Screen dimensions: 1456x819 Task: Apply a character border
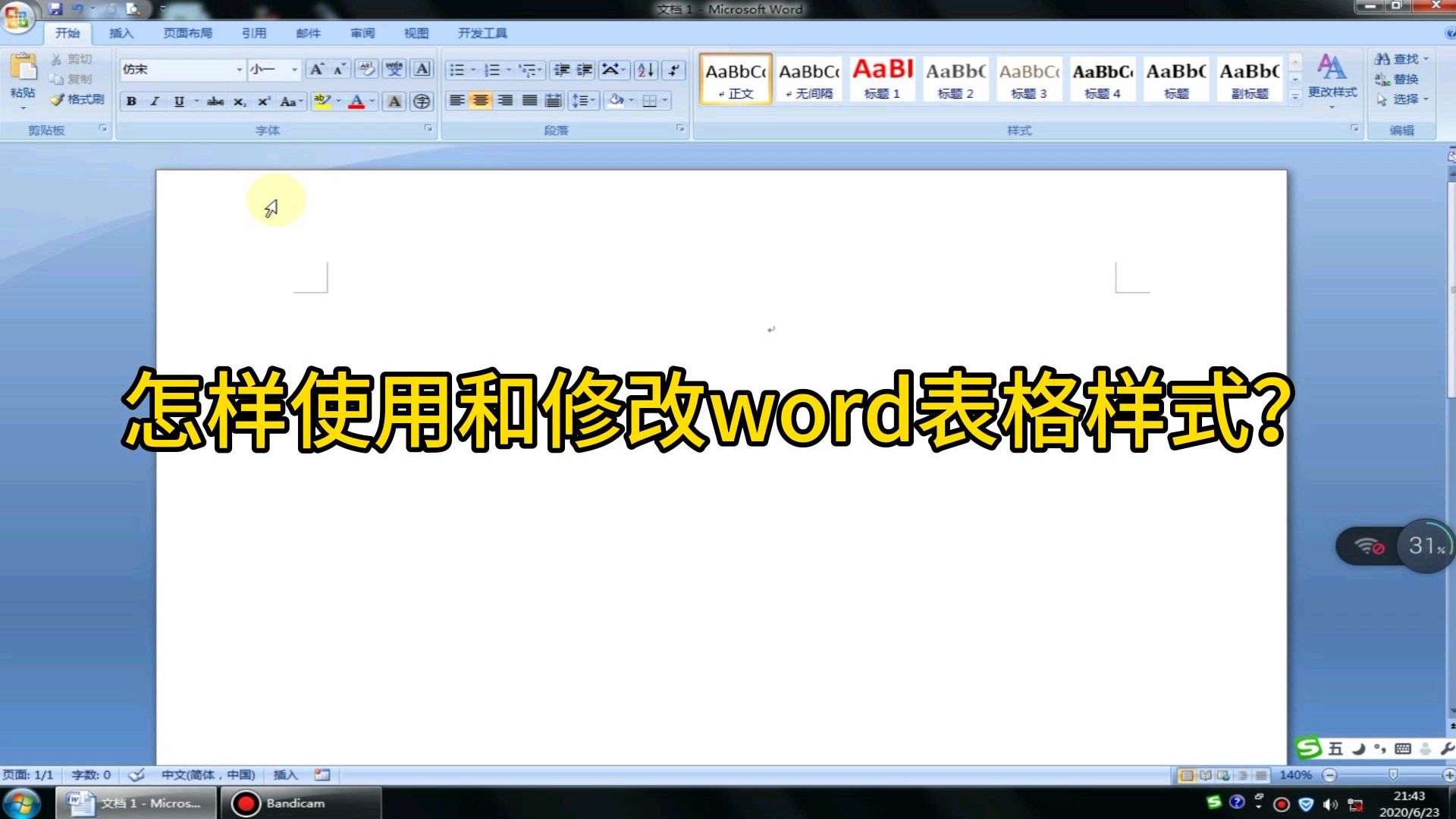pos(422,70)
